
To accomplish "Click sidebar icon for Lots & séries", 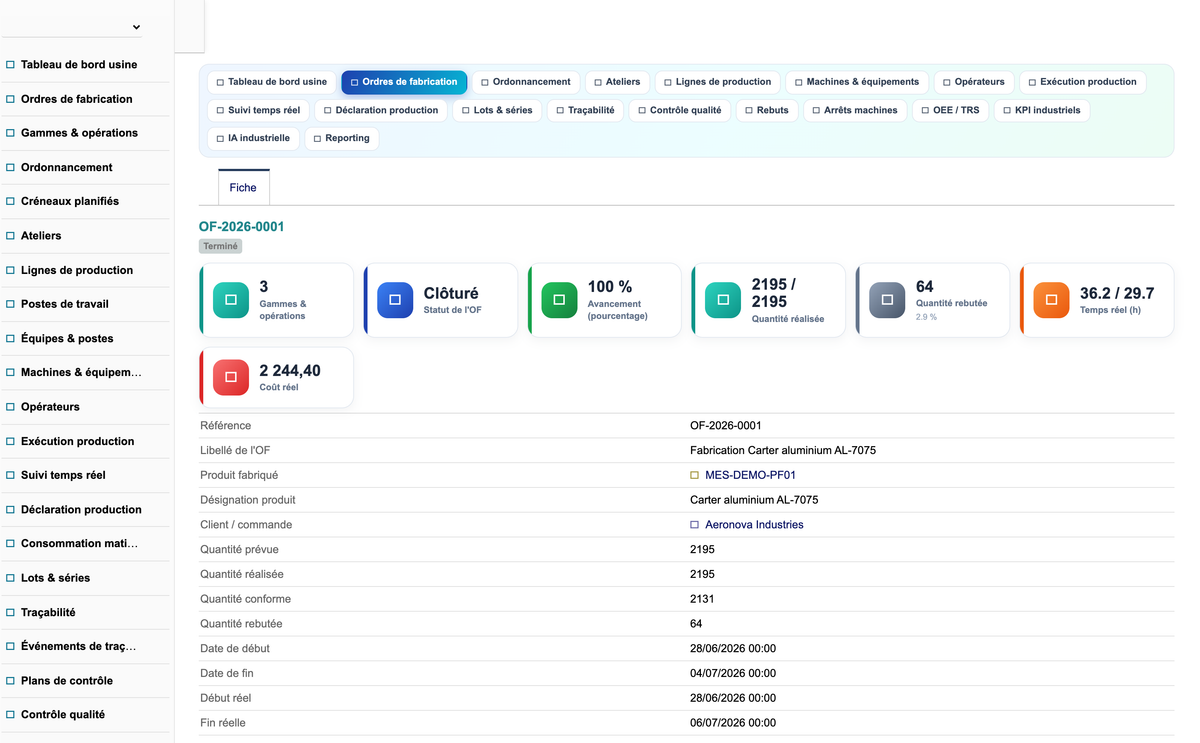I will pyautogui.click(x=10, y=578).
